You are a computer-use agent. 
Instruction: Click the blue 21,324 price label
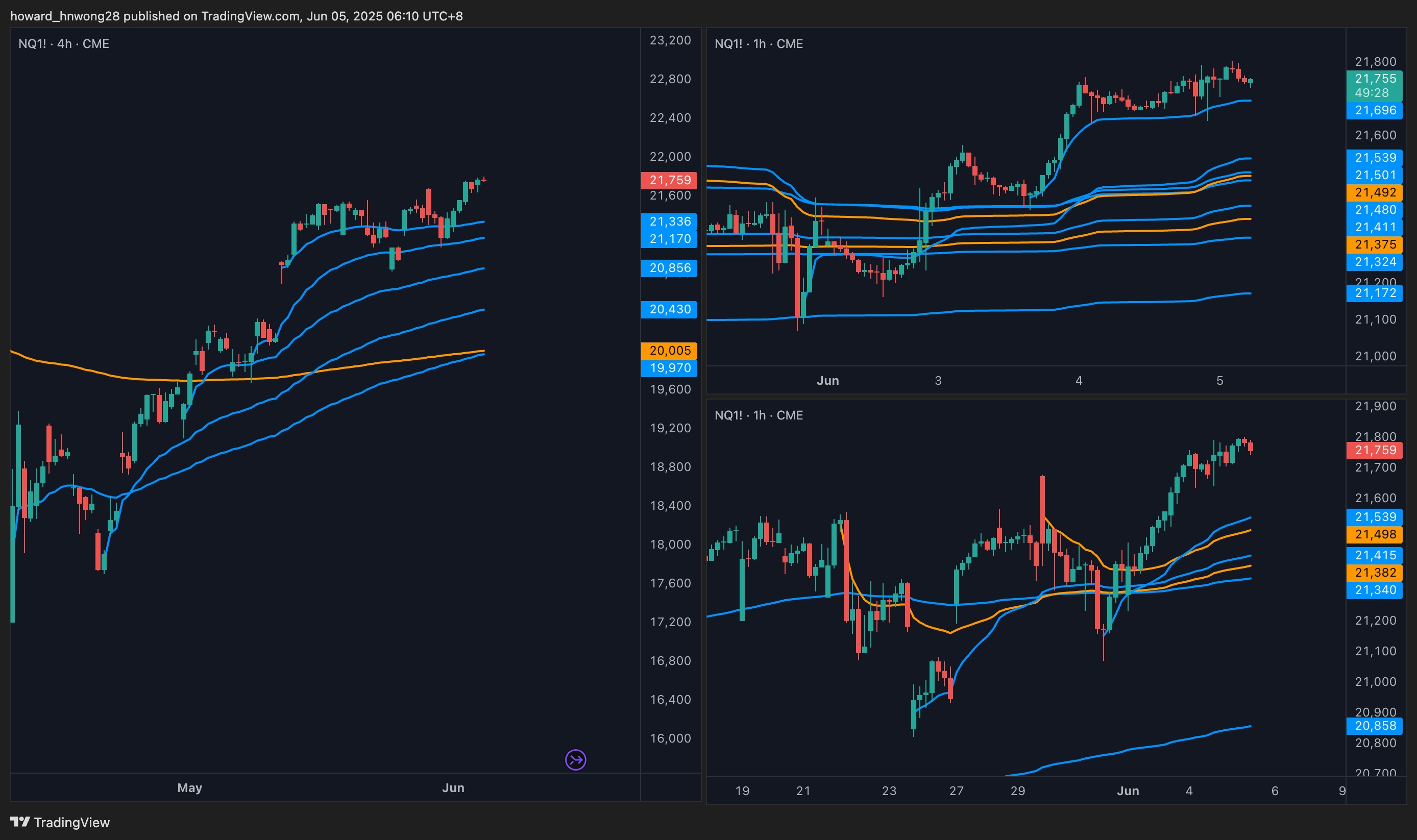[1375, 261]
